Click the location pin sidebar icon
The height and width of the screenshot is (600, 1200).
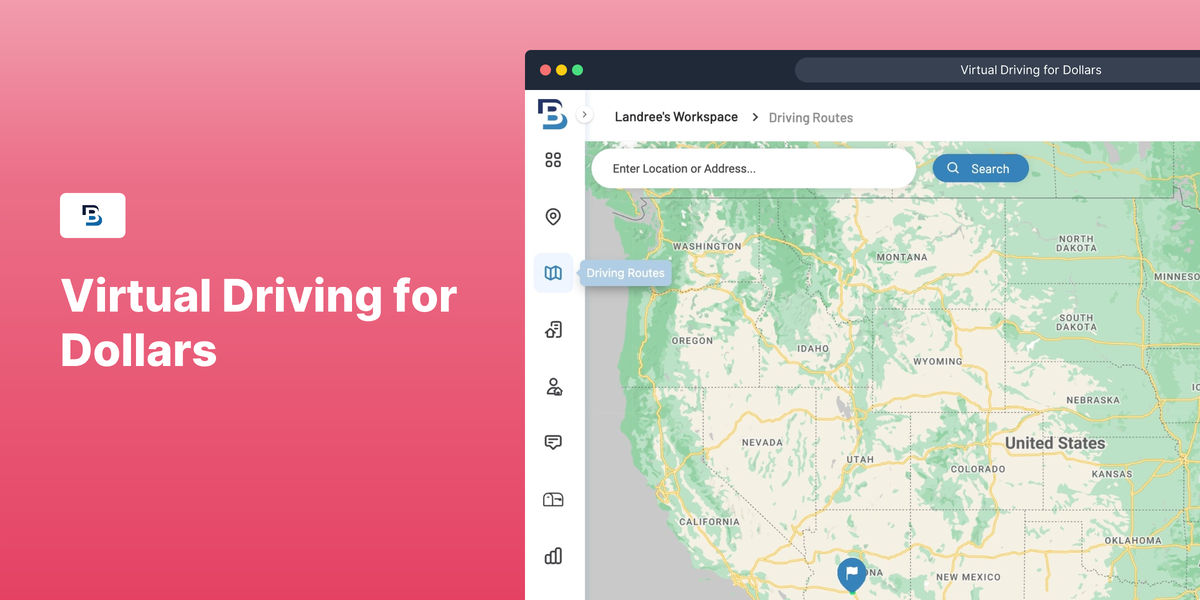tap(553, 217)
